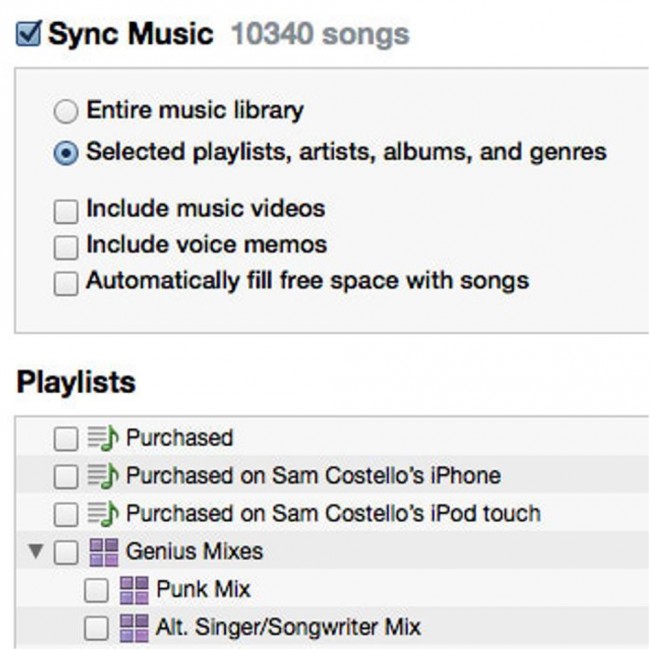Check Alt. Singer/Songwriter Mix checkbox
The height and width of the screenshot is (650, 650).
[x=96, y=628]
